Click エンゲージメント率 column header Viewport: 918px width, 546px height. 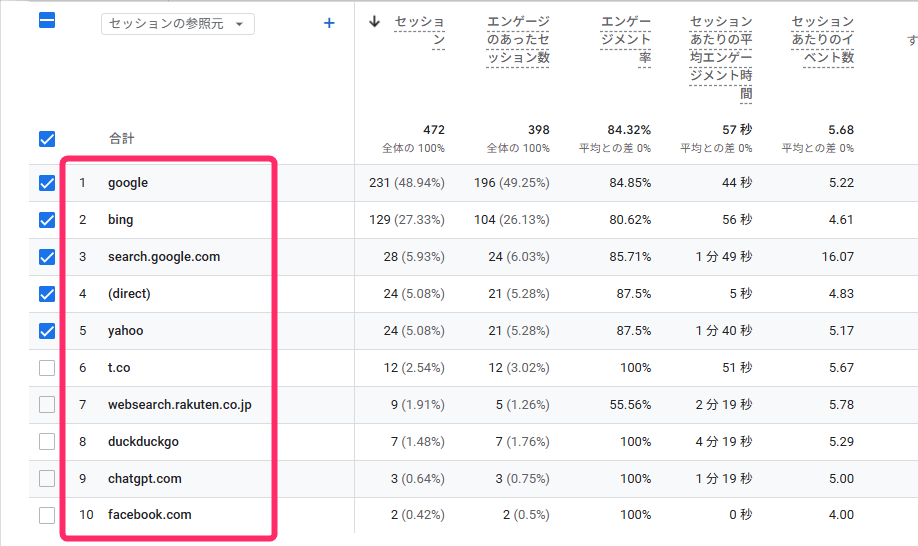pyautogui.click(x=625, y=40)
